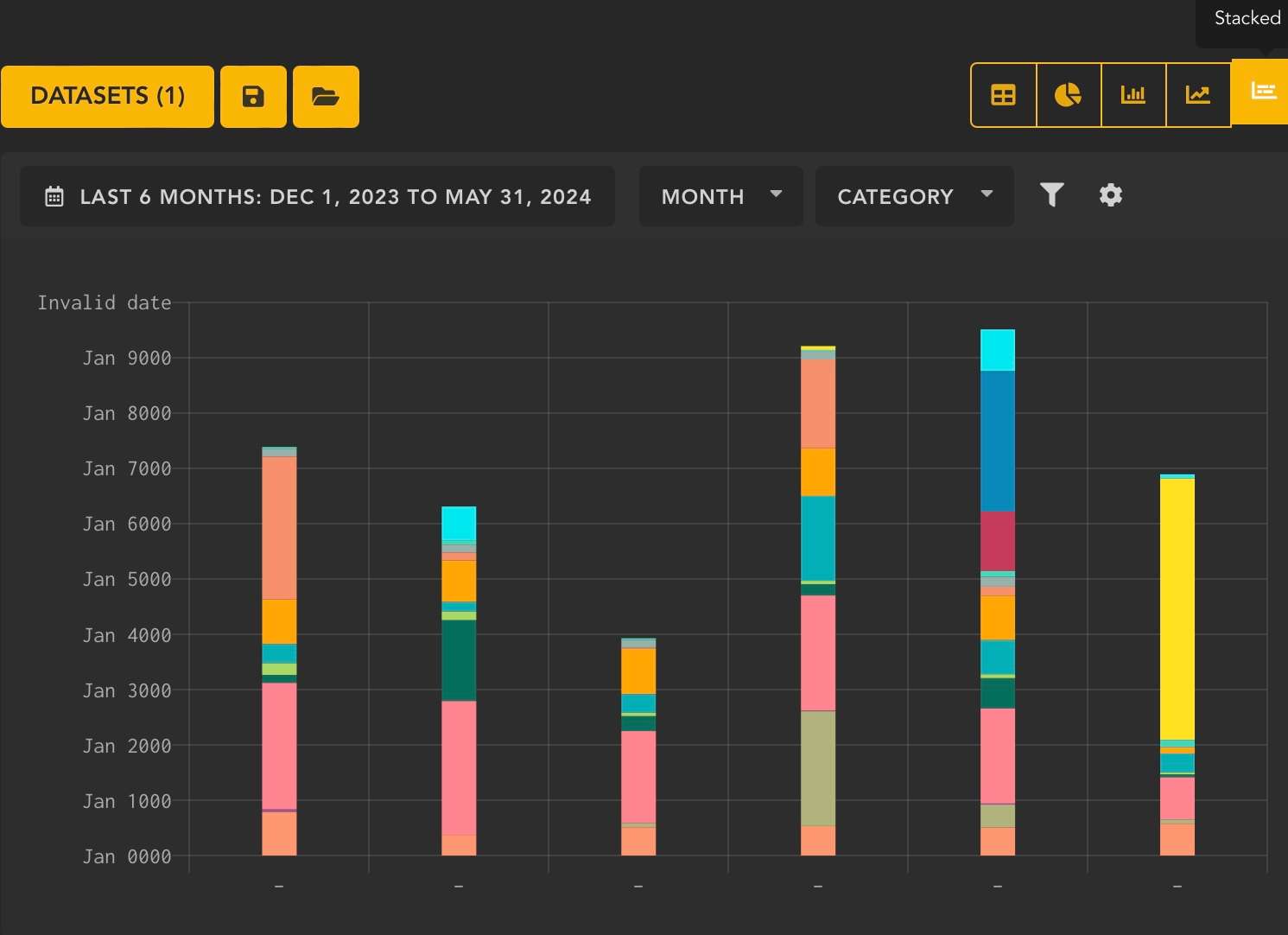Click the dark green segment in the second bar
The height and width of the screenshot is (935, 1288).
tap(459, 660)
